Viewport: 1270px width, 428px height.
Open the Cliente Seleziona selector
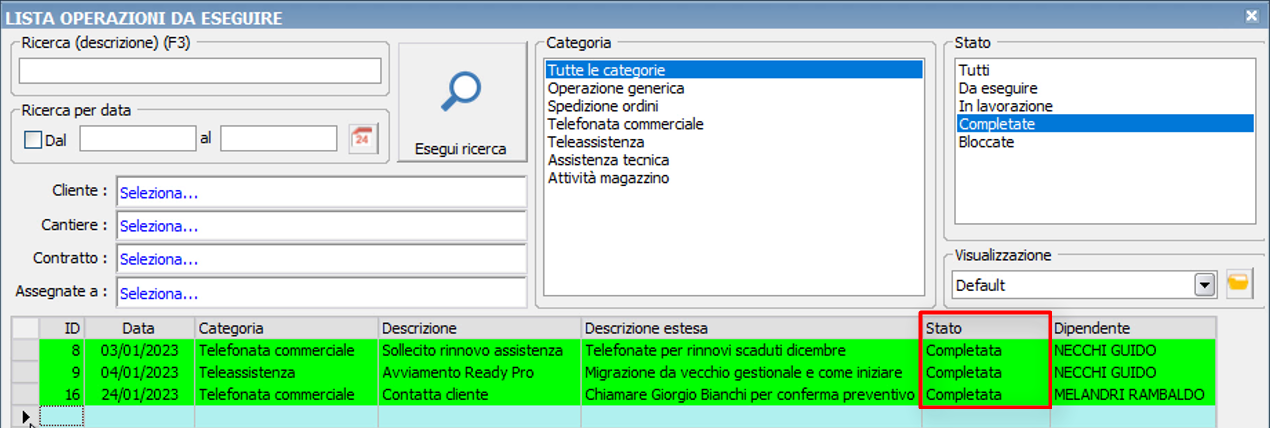pos(320,192)
